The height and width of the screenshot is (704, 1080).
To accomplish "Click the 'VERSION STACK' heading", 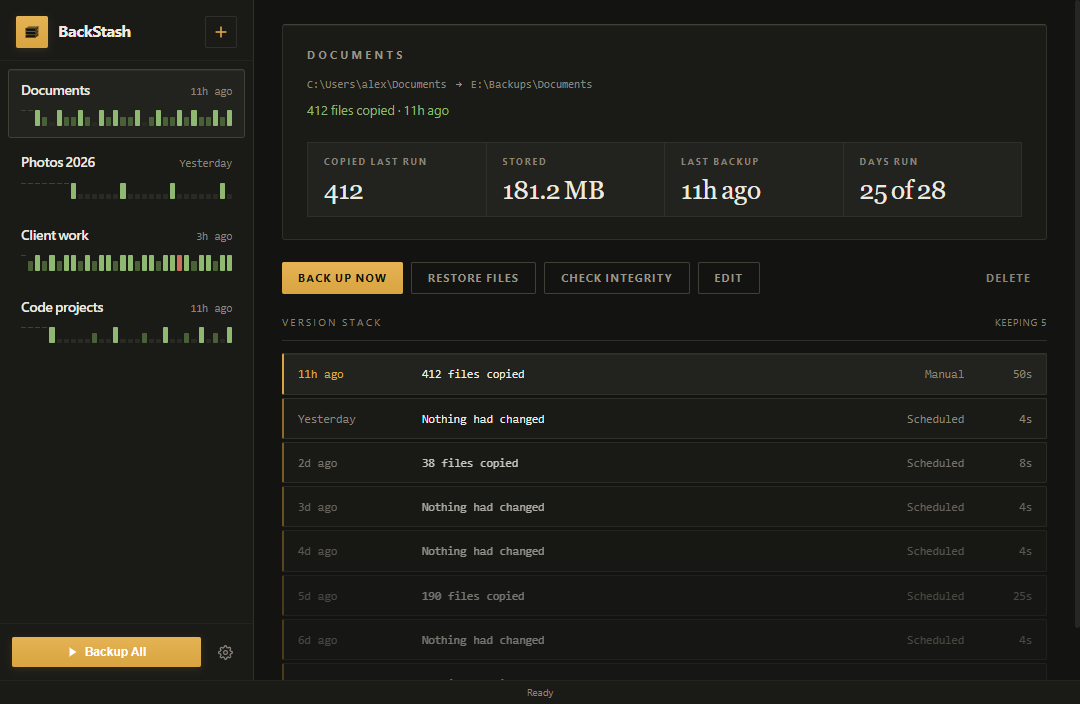I will [331, 322].
